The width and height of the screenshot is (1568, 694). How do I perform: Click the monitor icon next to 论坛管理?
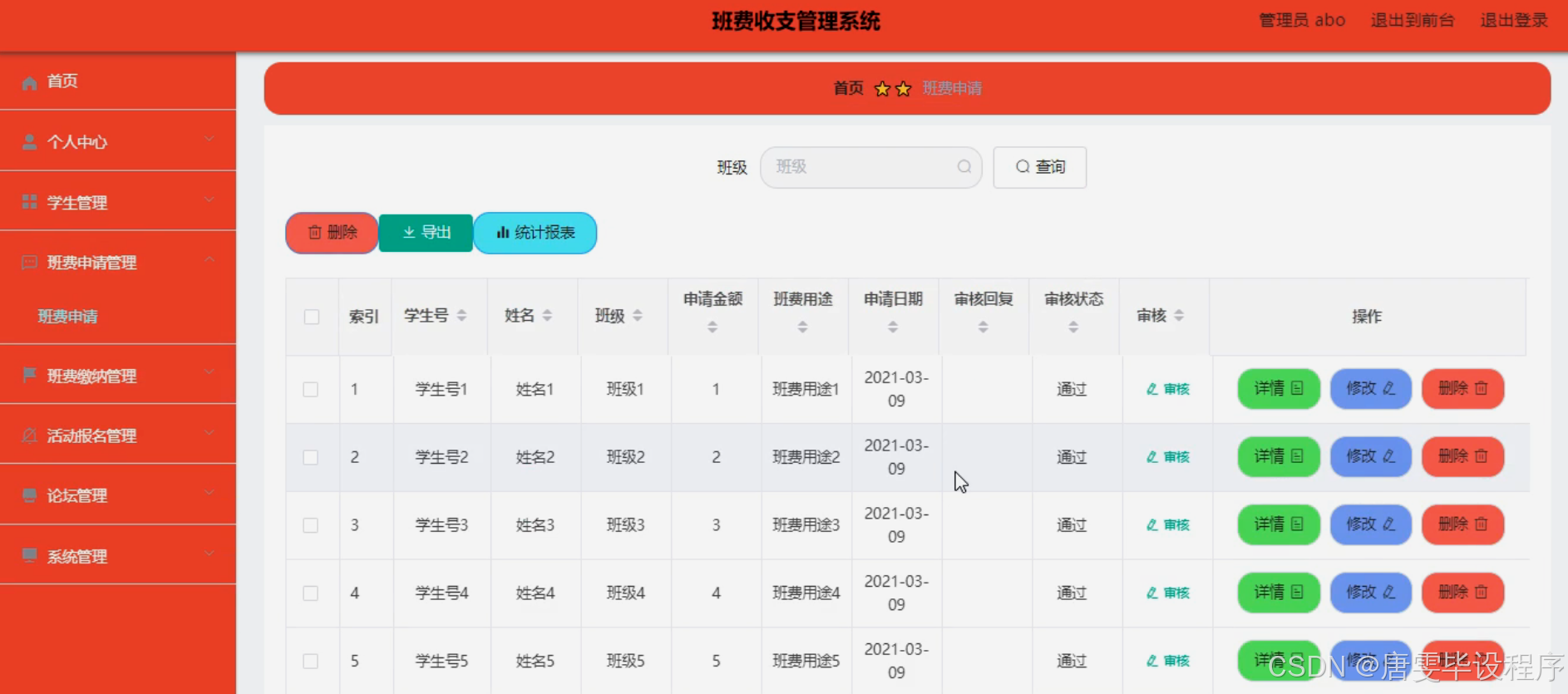click(29, 495)
